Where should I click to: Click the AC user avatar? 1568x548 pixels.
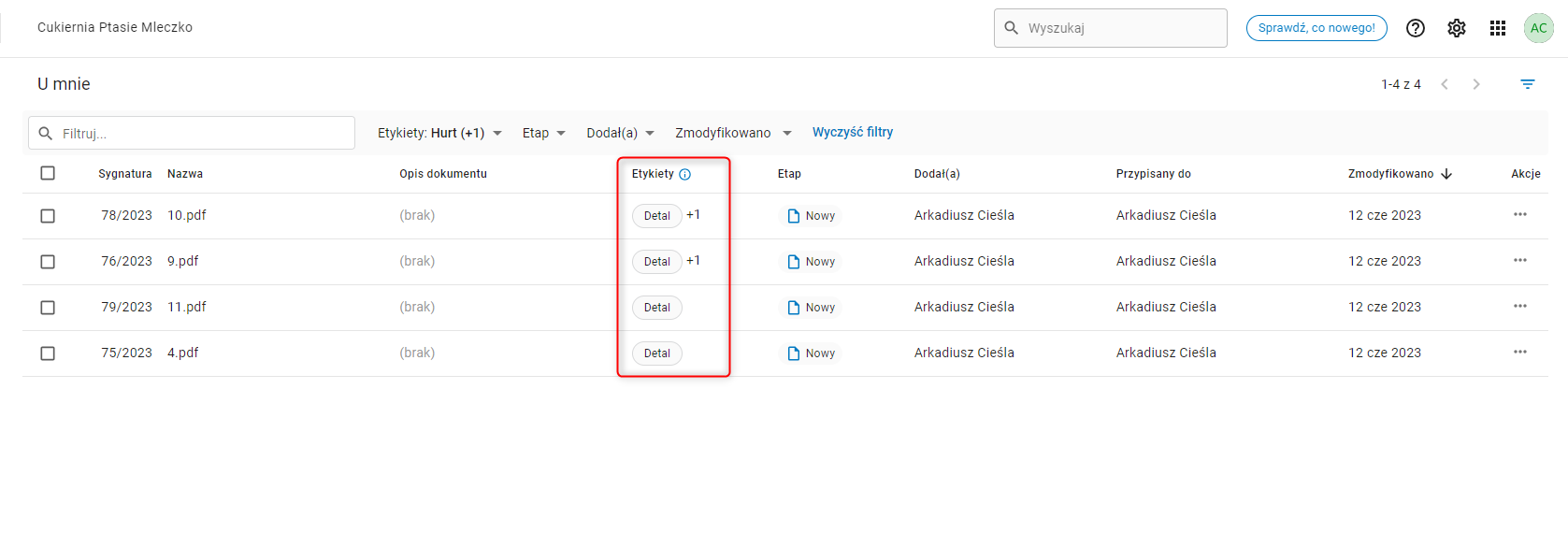pos(1538,28)
